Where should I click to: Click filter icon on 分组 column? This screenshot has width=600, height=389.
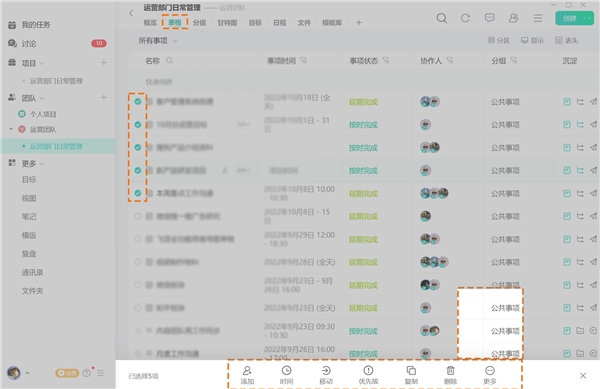tap(514, 60)
